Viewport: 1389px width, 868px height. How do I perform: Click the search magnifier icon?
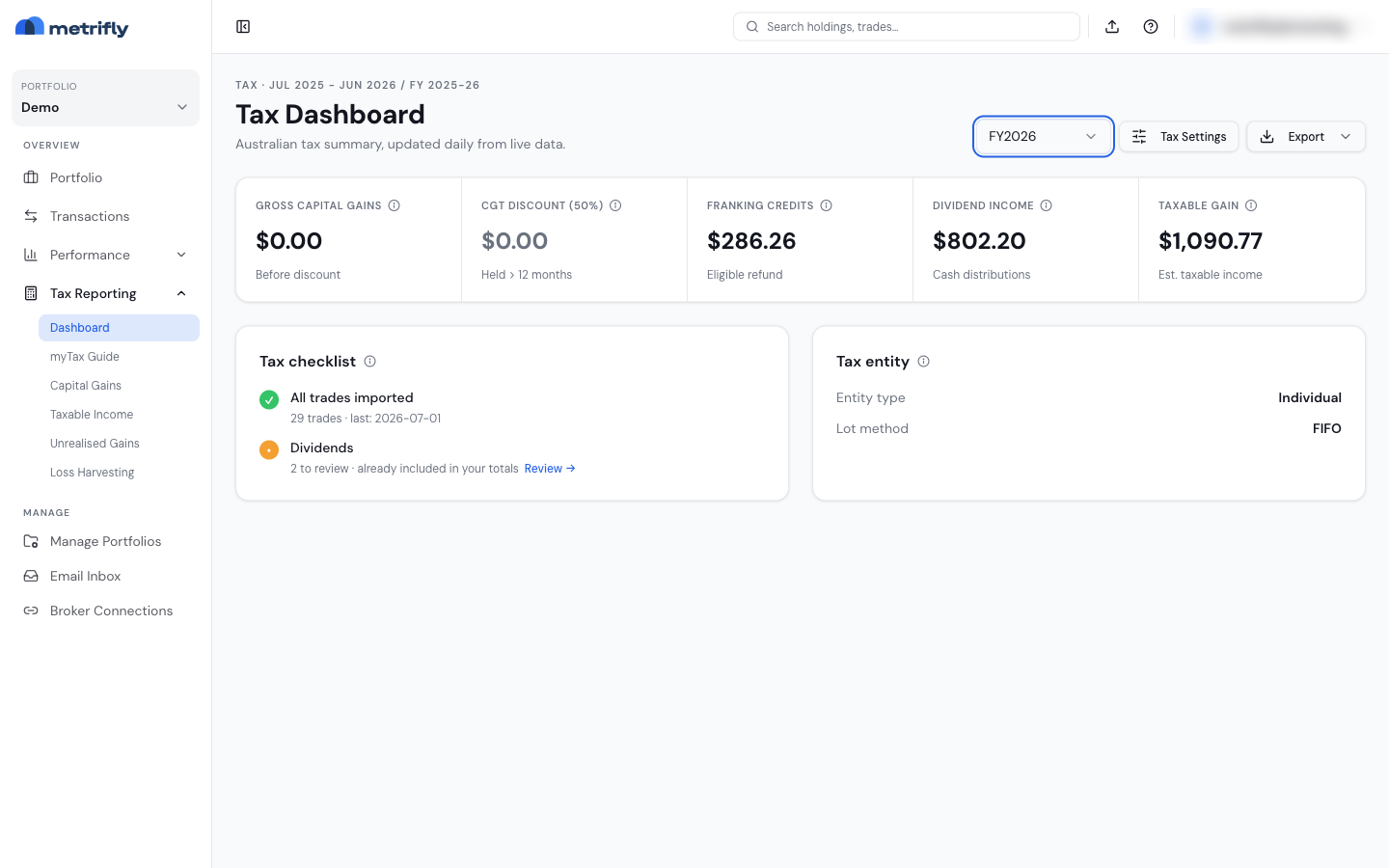click(x=752, y=27)
